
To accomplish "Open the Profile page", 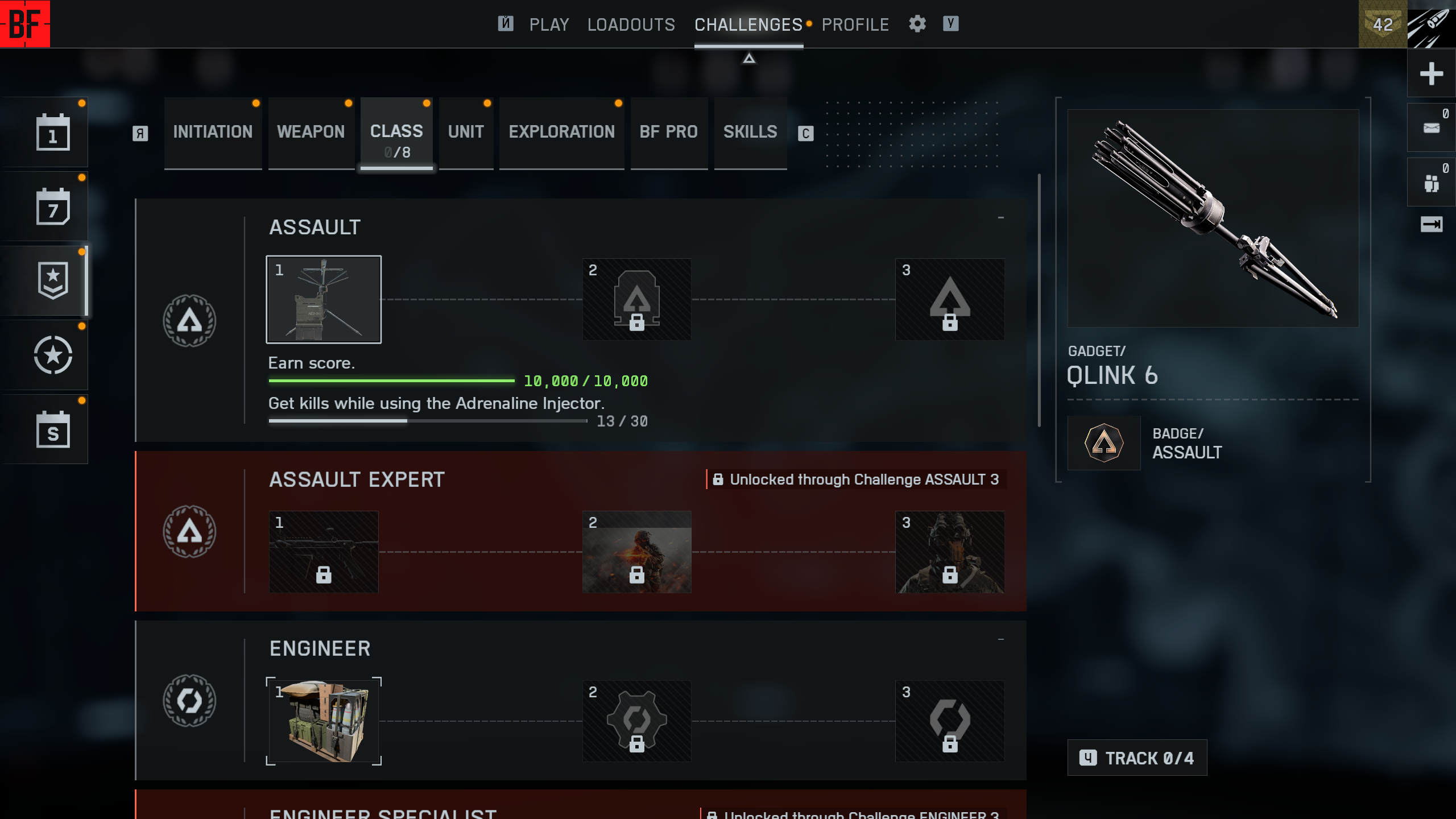I will point(855,24).
